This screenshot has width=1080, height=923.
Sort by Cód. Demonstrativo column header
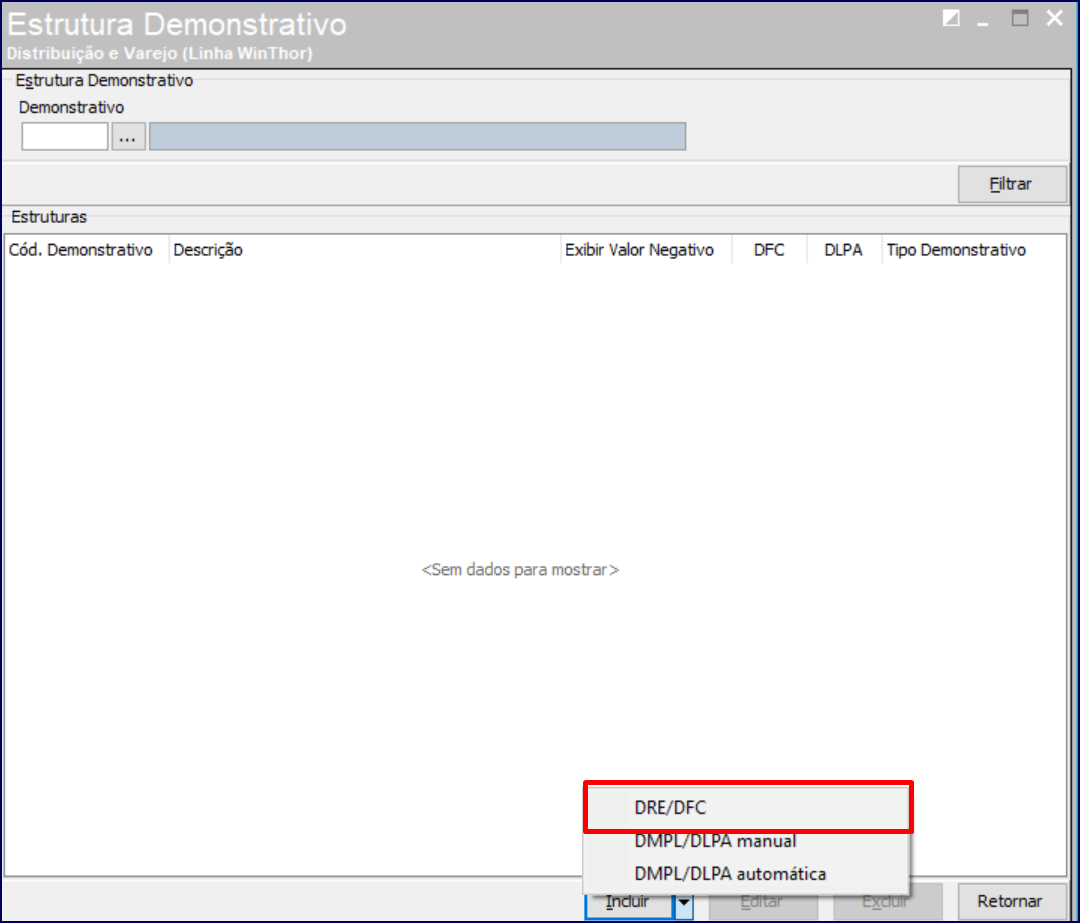click(x=86, y=250)
